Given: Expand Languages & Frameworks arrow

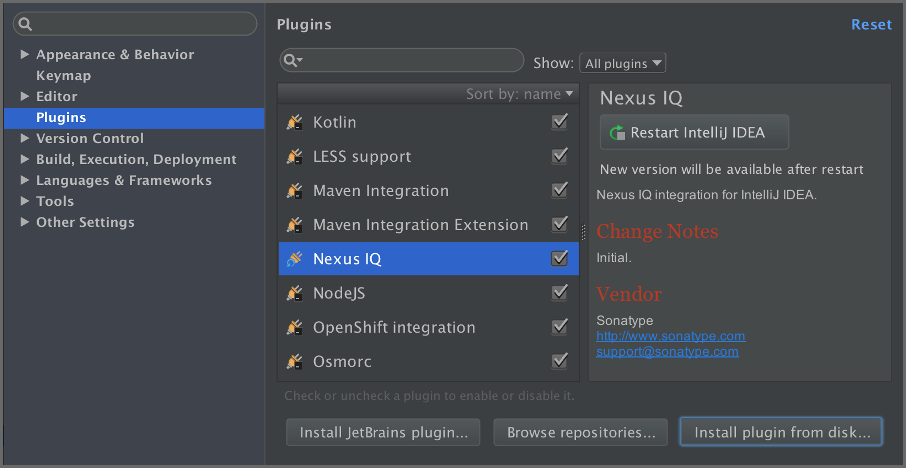Looking at the screenshot, I should (x=24, y=180).
